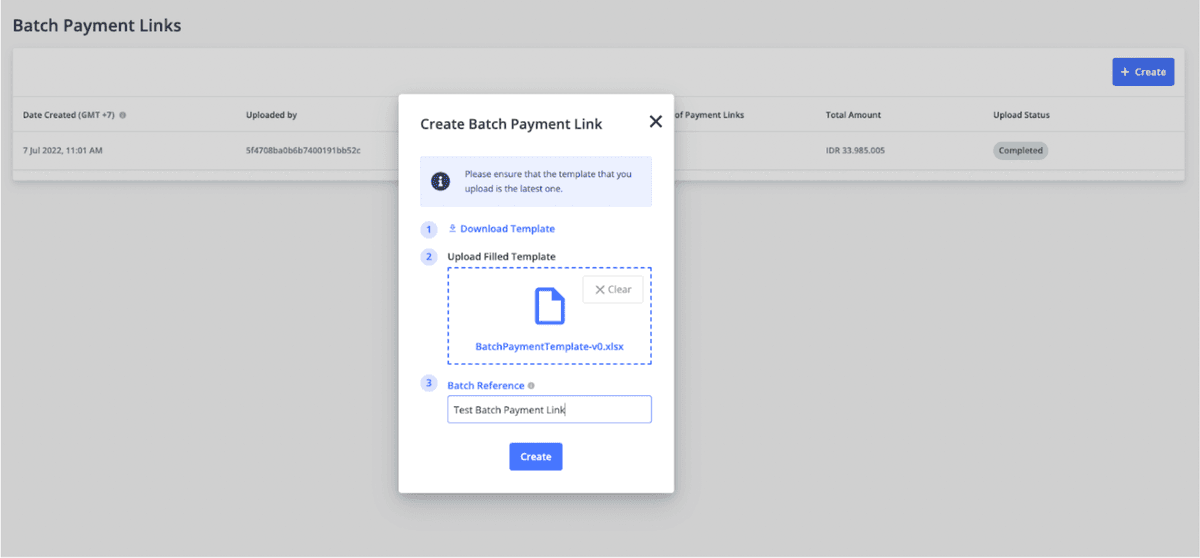Viewport: 1200px width, 558px height.
Task: Click the uploaded document file icon
Action: [x=549, y=306]
